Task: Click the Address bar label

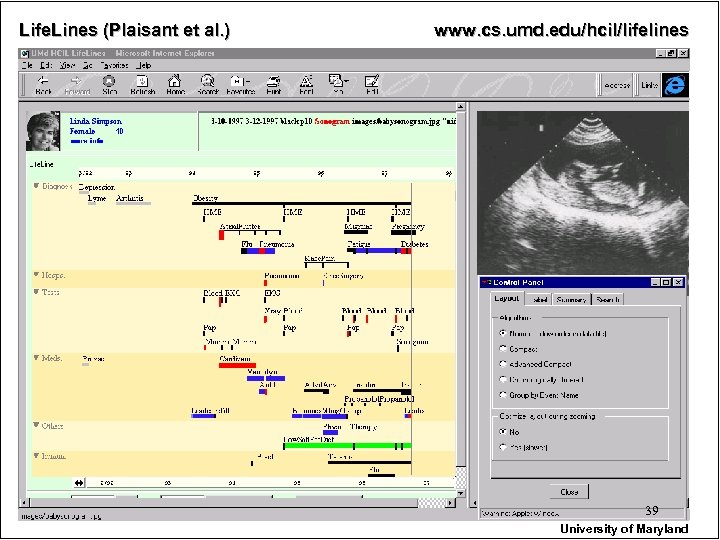Action: [x=617, y=85]
